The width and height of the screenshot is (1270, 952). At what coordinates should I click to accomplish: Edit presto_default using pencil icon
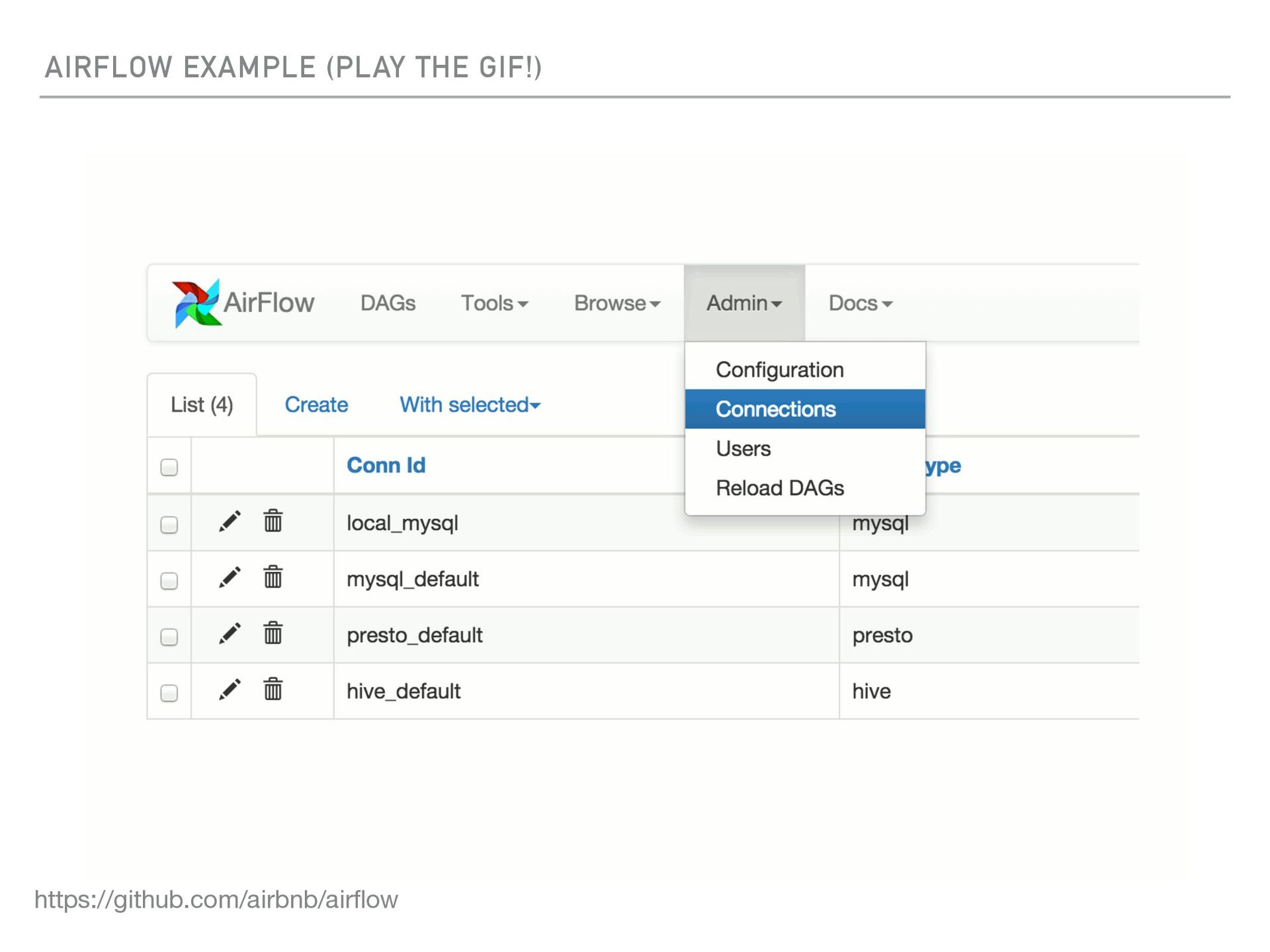click(x=230, y=634)
